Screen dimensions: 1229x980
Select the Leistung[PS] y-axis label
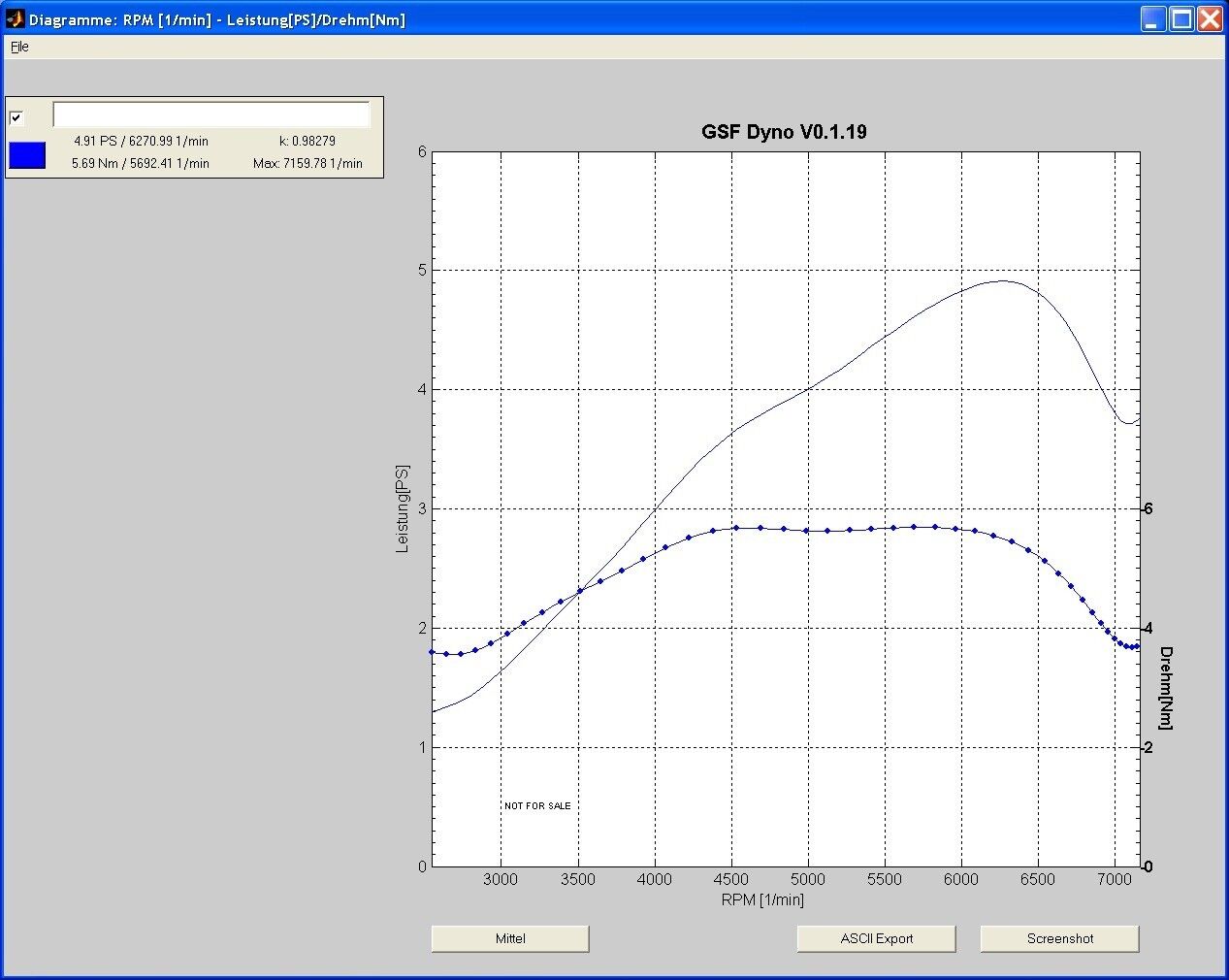pos(403,509)
